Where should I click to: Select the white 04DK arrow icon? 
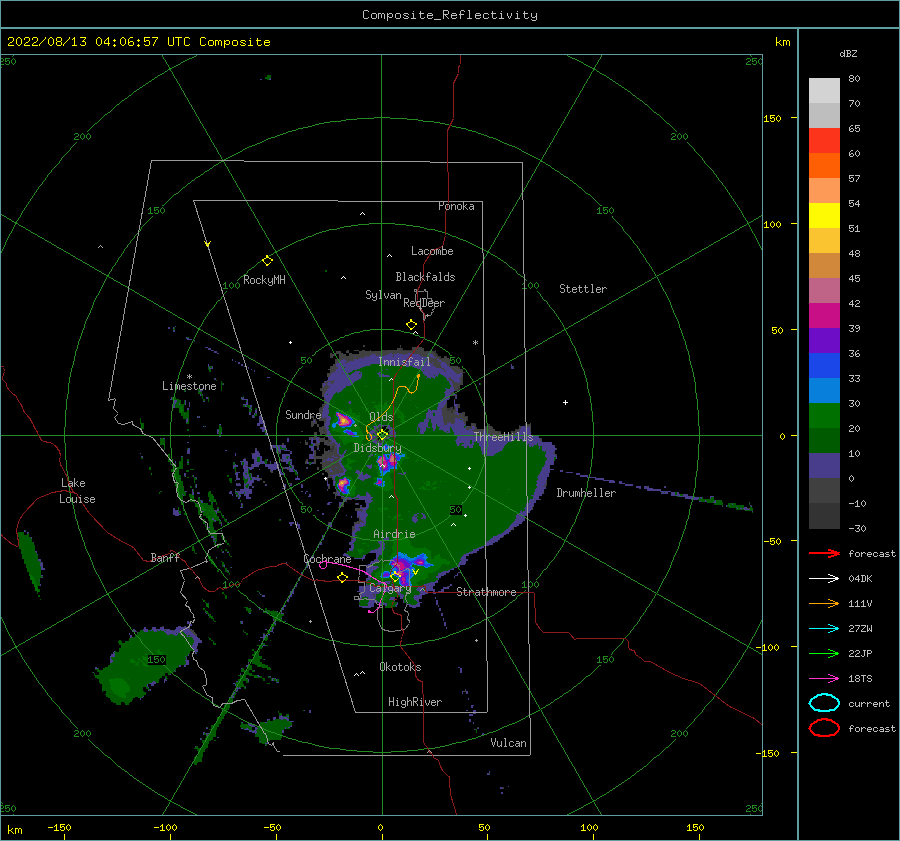coord(824,579)
